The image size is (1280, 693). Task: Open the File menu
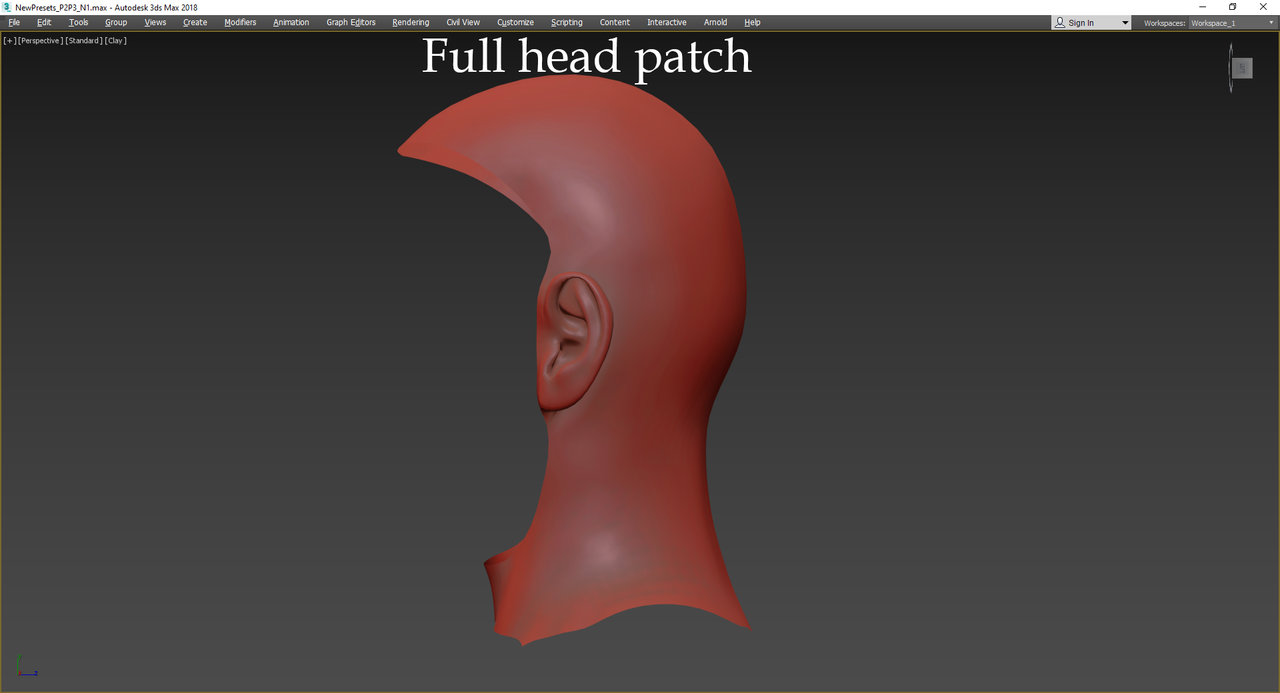point(14,22)
